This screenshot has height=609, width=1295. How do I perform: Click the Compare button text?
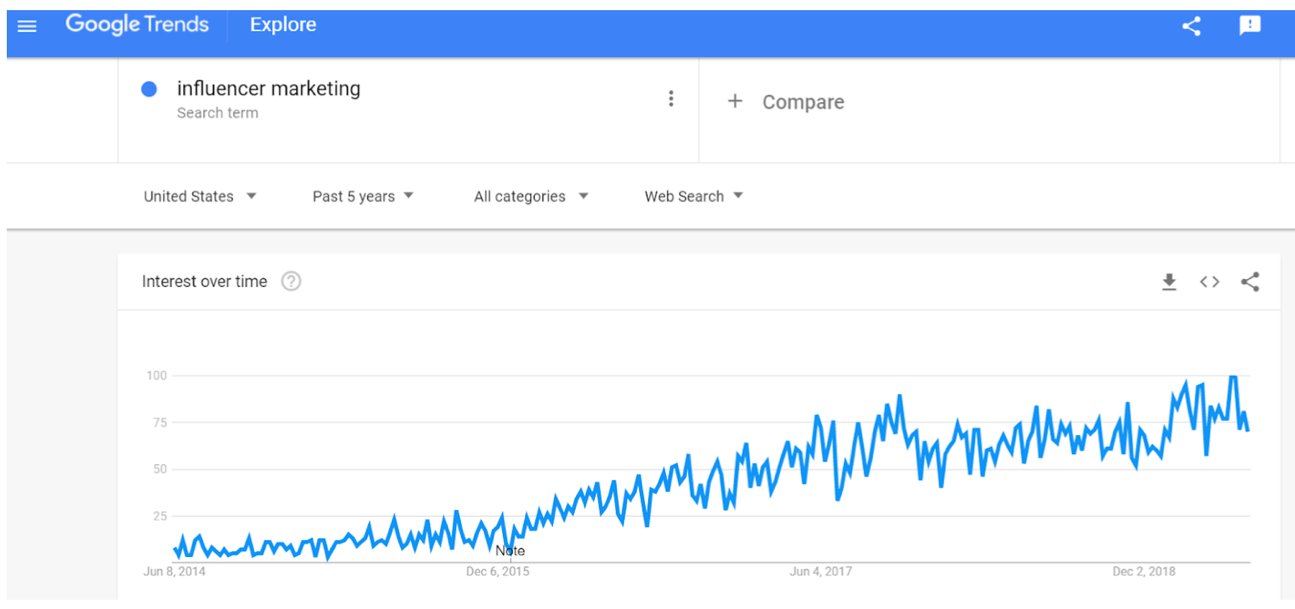[803, 102]
